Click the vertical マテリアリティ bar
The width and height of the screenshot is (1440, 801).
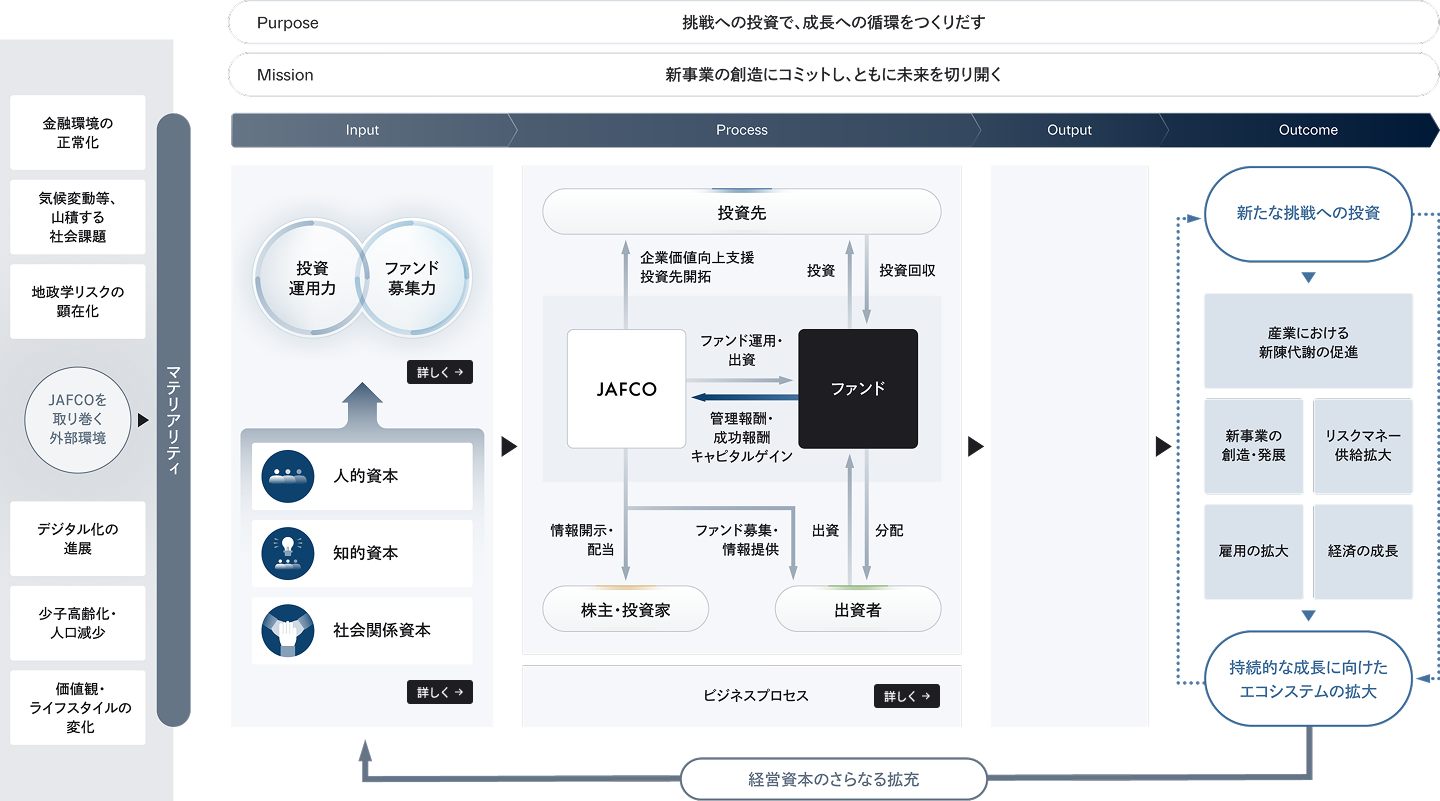point(174,420)
